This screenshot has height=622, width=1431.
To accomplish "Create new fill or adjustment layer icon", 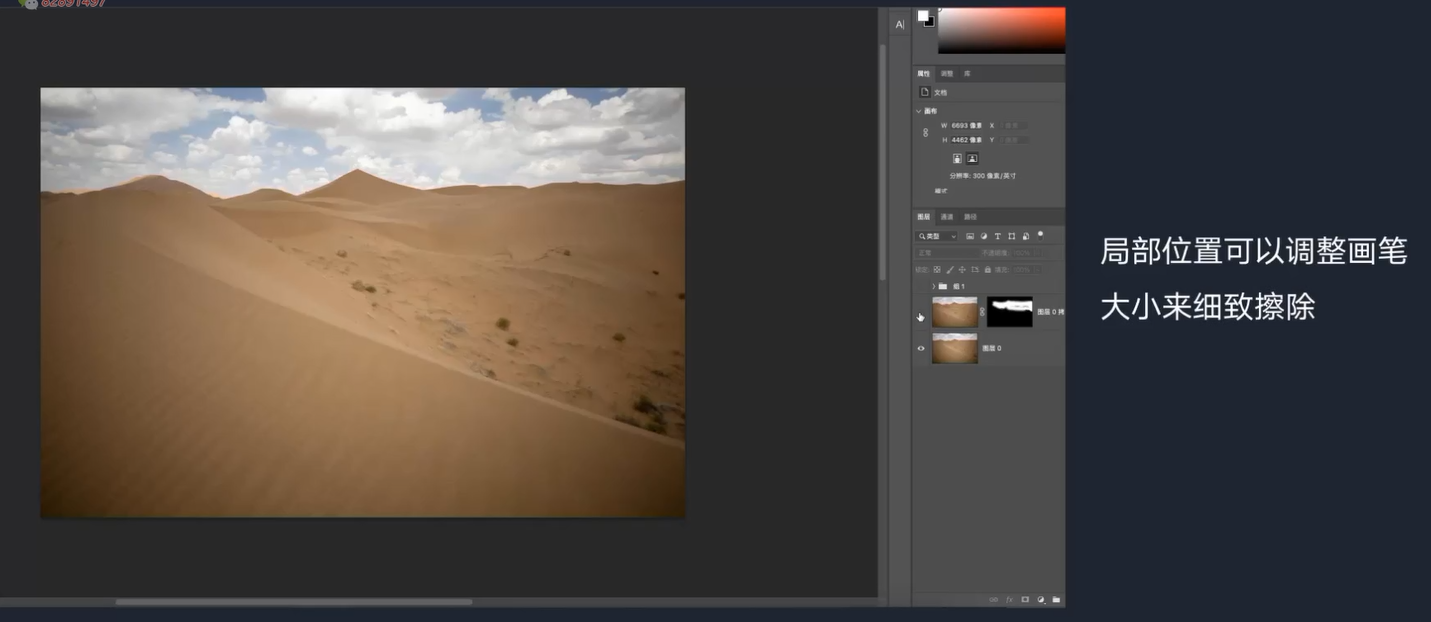I will point(1040,600).
